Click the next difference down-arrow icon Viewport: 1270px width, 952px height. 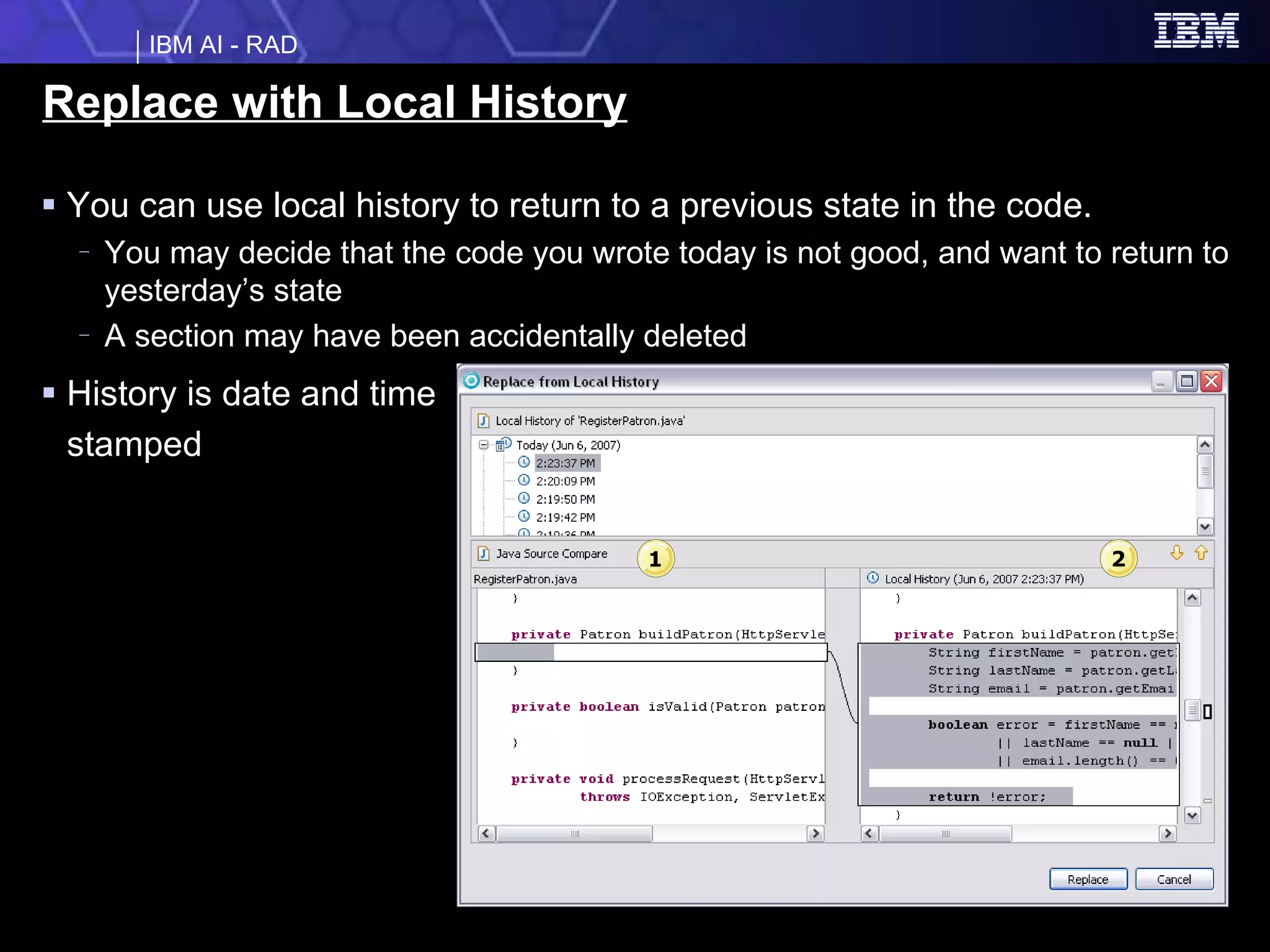[1176, 552]
